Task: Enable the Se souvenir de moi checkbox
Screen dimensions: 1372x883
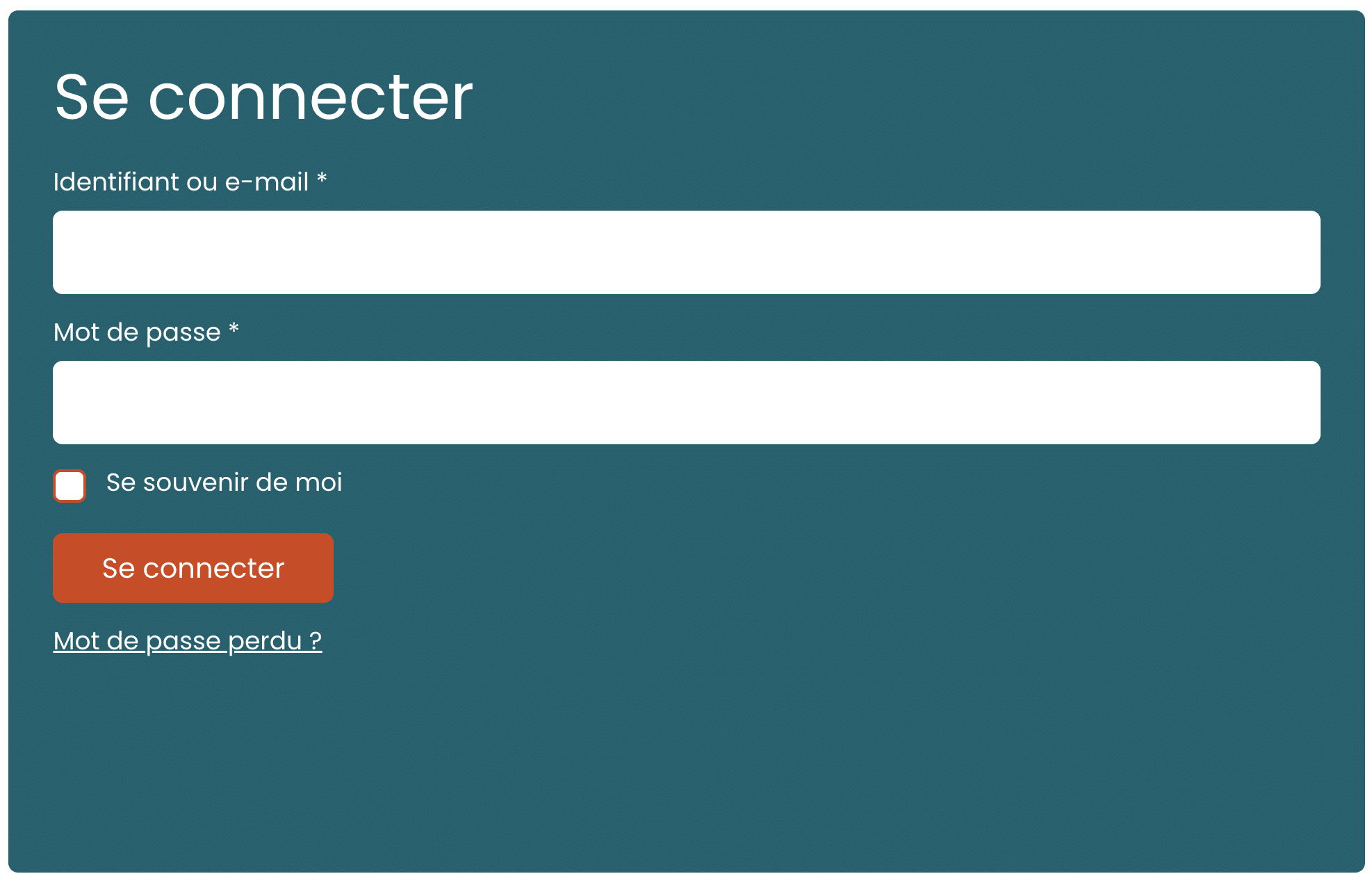Action: [x=70, y=486]
